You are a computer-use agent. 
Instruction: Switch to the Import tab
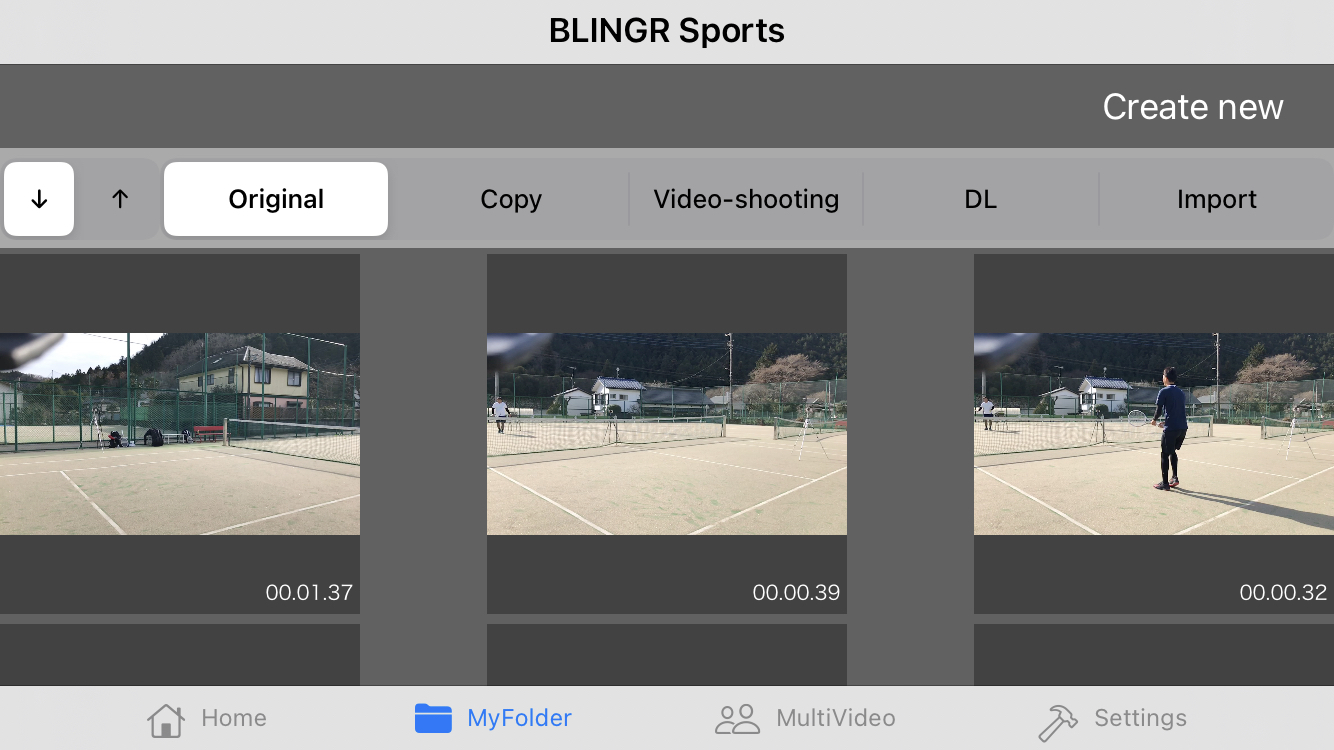[1216, 199]
